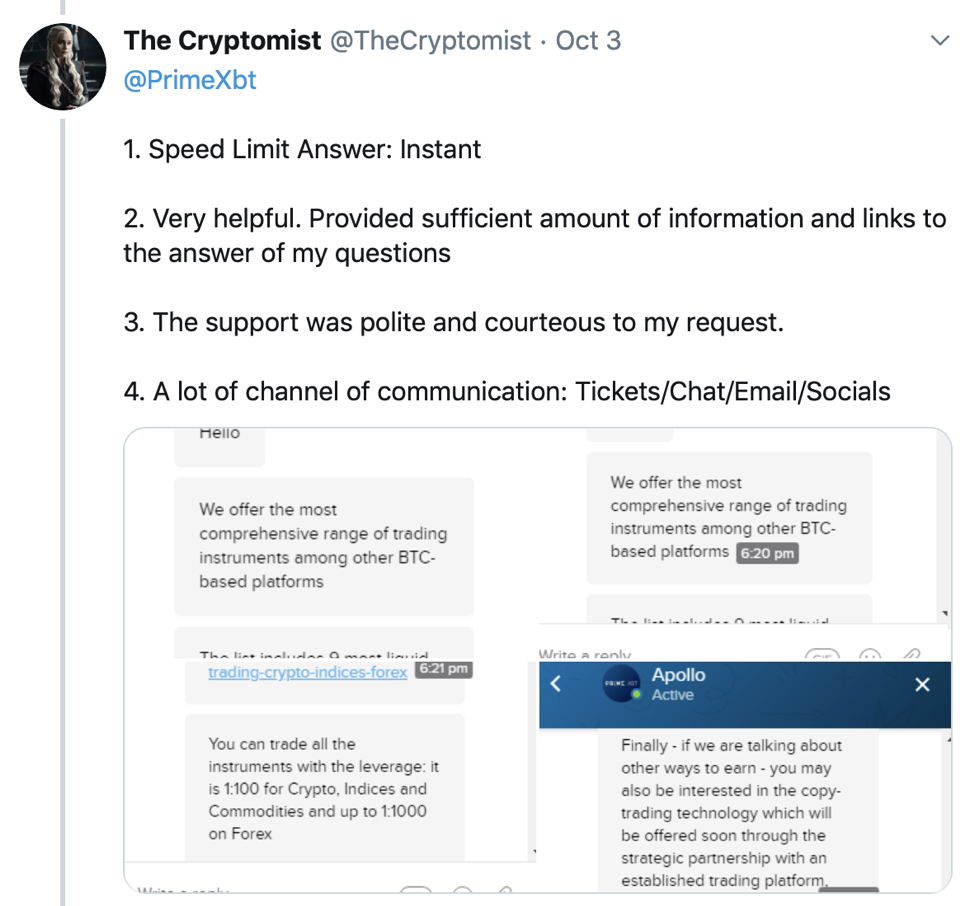974x906 pixels.
Task: Close the Apollo chat window
Action: click(922, 685)
